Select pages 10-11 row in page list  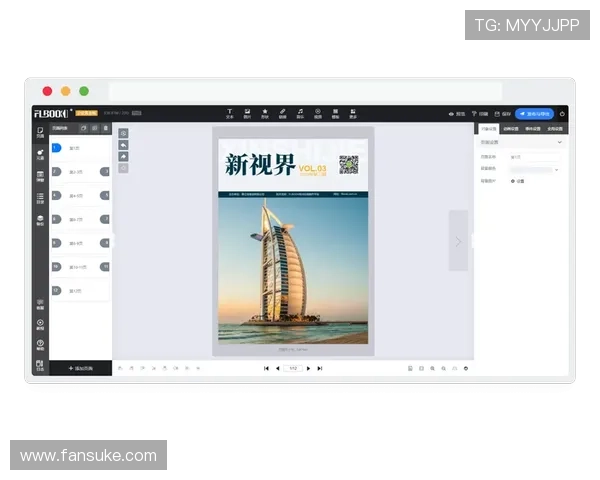click(80, 267)
